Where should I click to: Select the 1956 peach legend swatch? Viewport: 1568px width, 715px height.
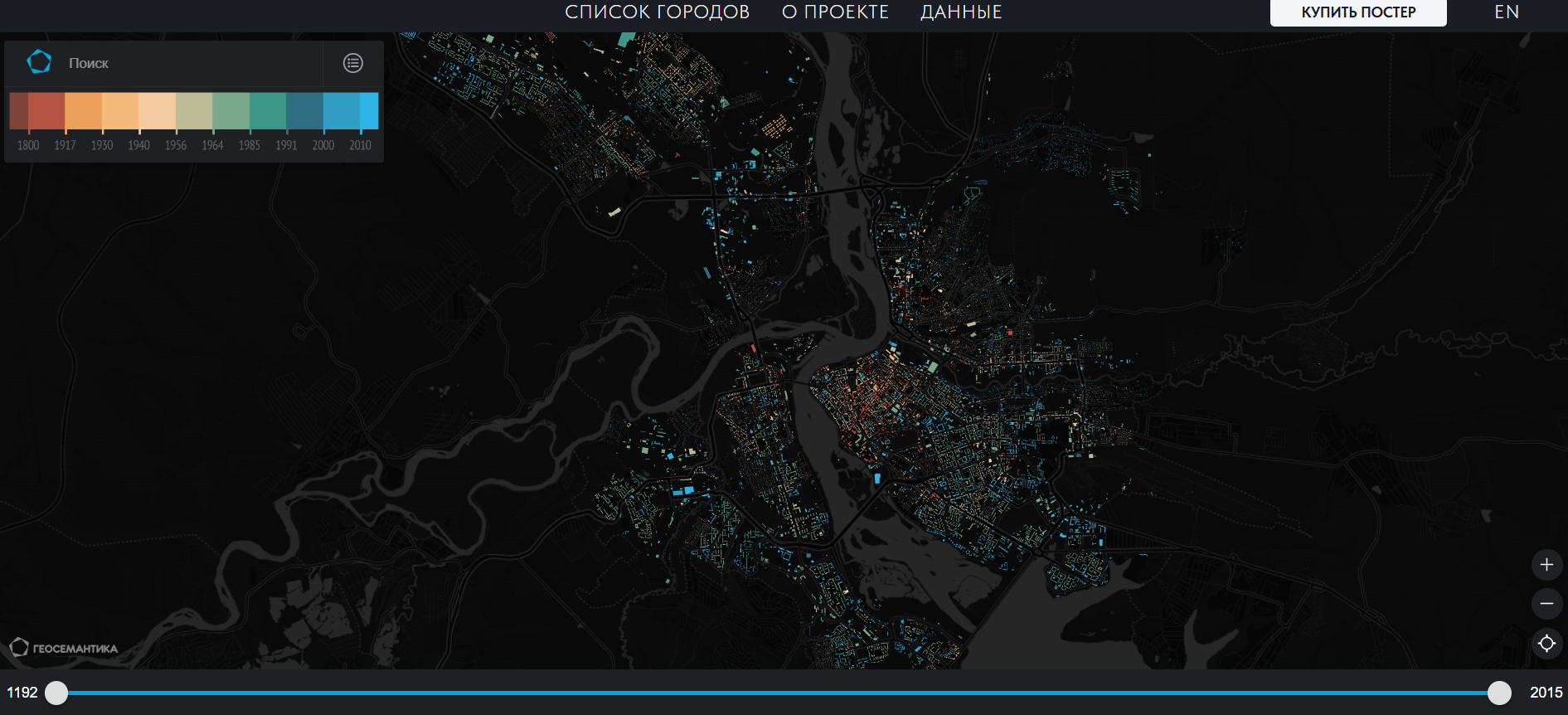click(x=158, y=111)
